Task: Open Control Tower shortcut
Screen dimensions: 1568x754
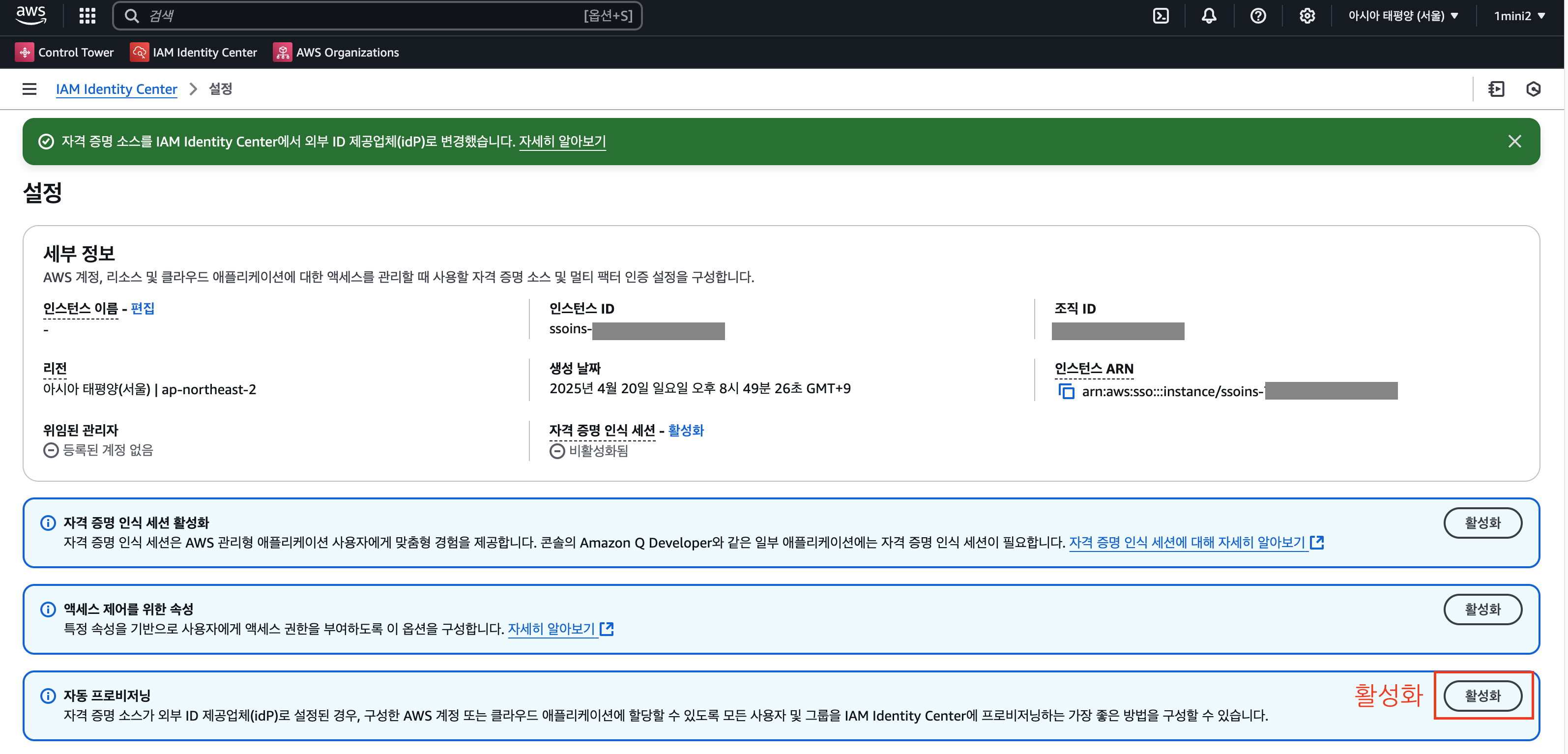Action: [x=64, y=52]
